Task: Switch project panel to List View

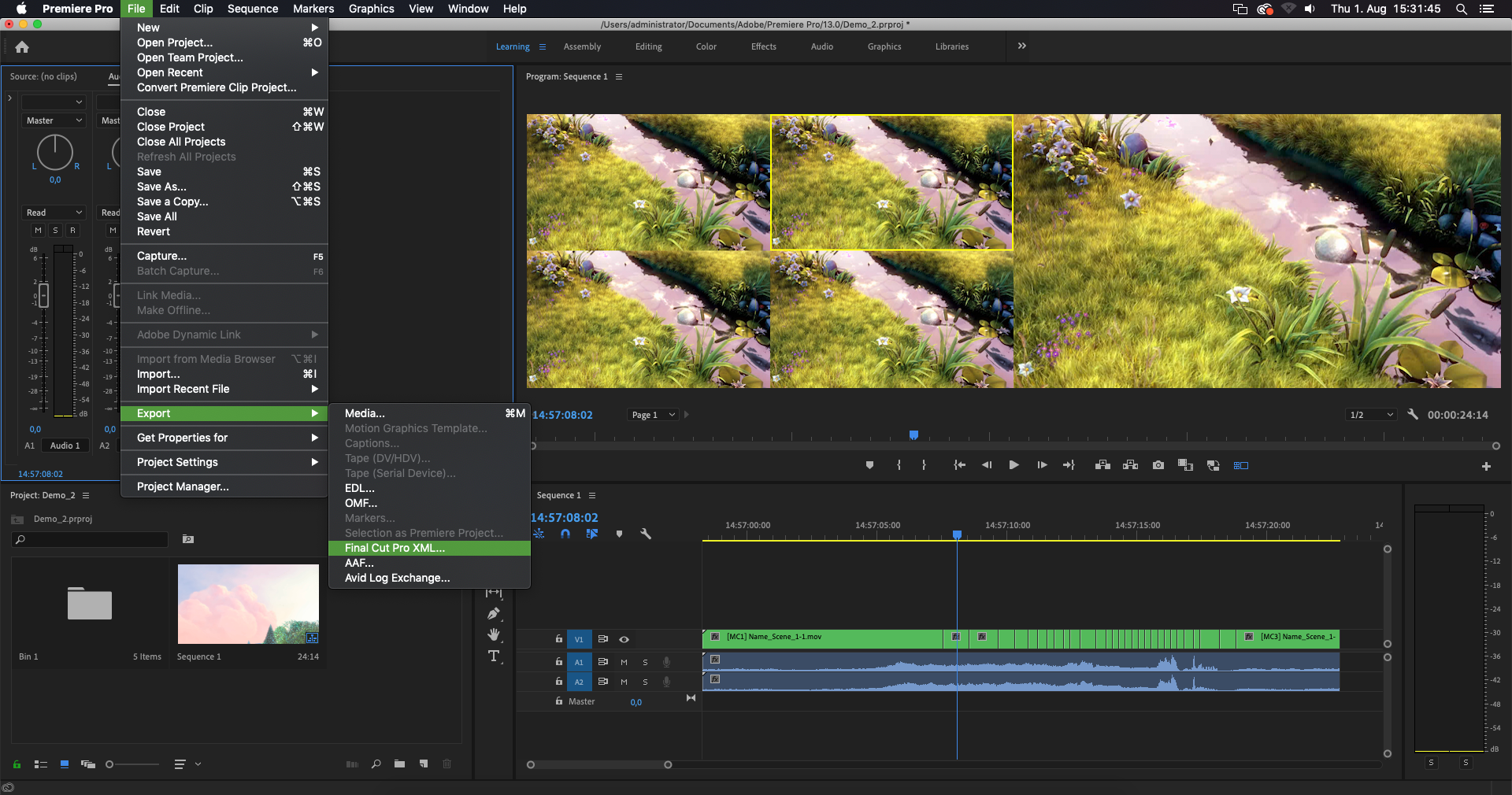Action: 41,764
